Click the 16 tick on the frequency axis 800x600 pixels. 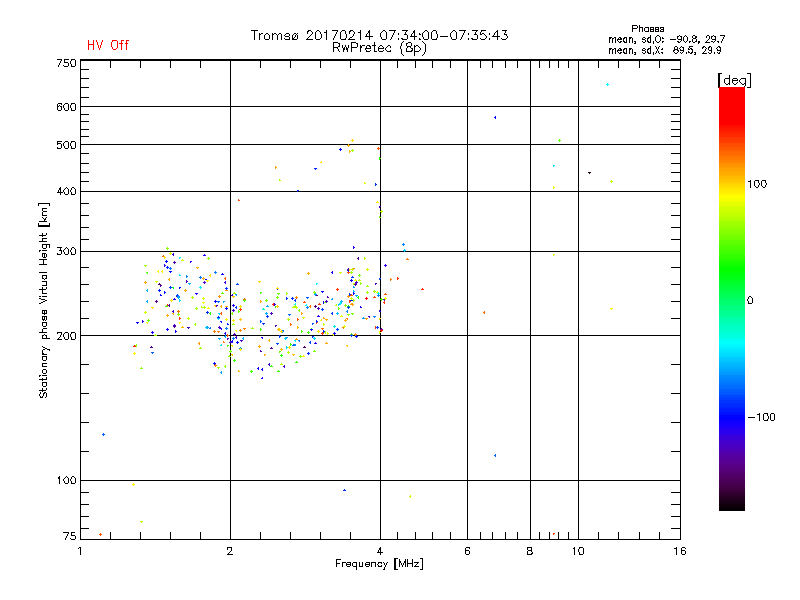(679, 551)
